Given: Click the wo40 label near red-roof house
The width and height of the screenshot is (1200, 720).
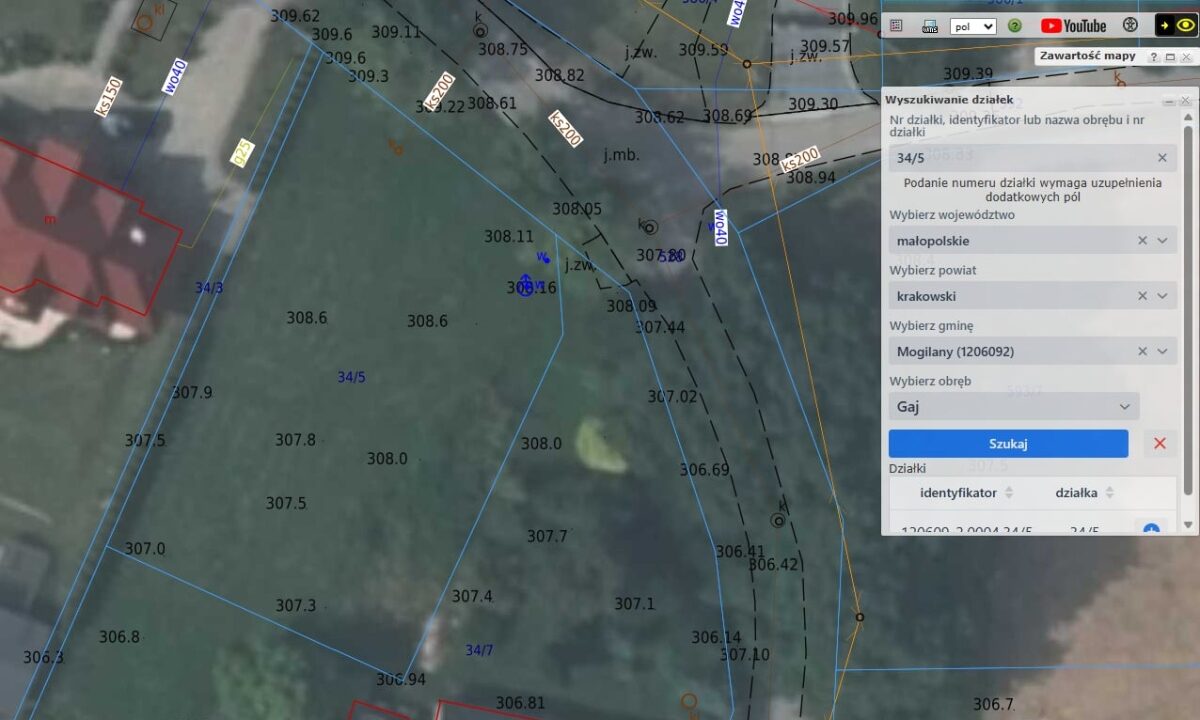Looking at the screenshot, I should tap(175, 77).
